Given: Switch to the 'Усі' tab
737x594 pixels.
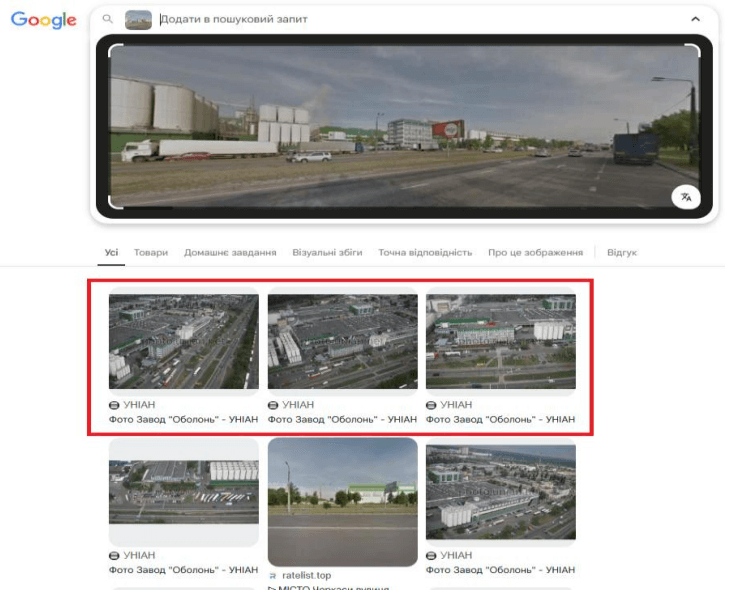Looking at the screenshot, I should (x=111, y=252).
